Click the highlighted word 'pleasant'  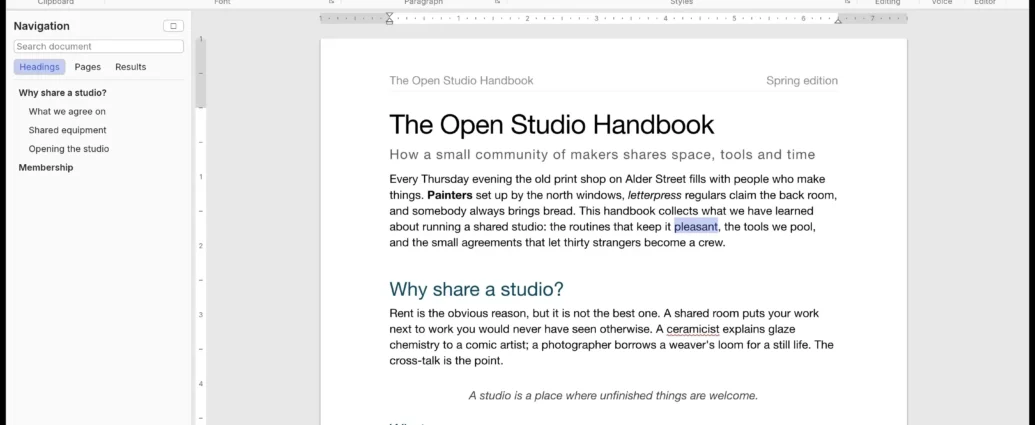(x=696, y=227)
